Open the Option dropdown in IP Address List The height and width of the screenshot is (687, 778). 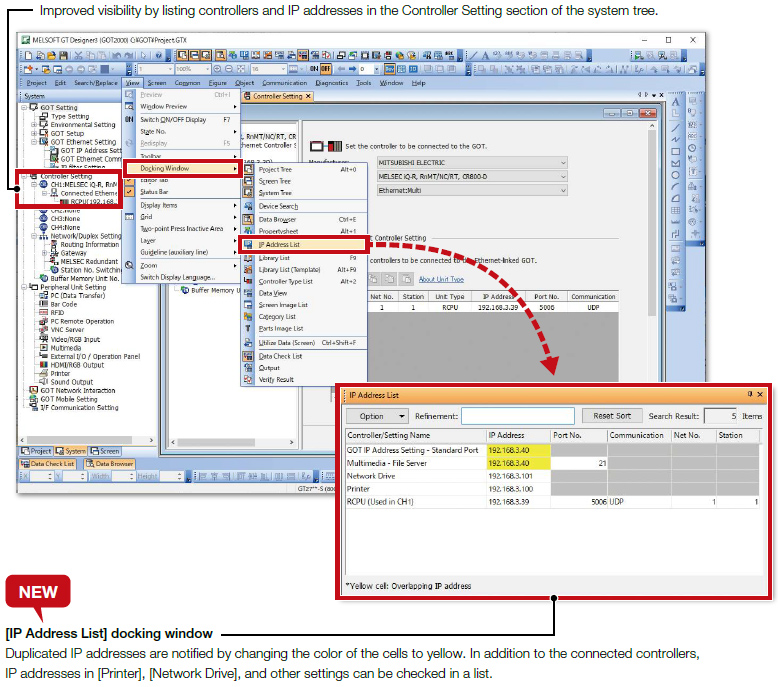click(x=377, y=416)
